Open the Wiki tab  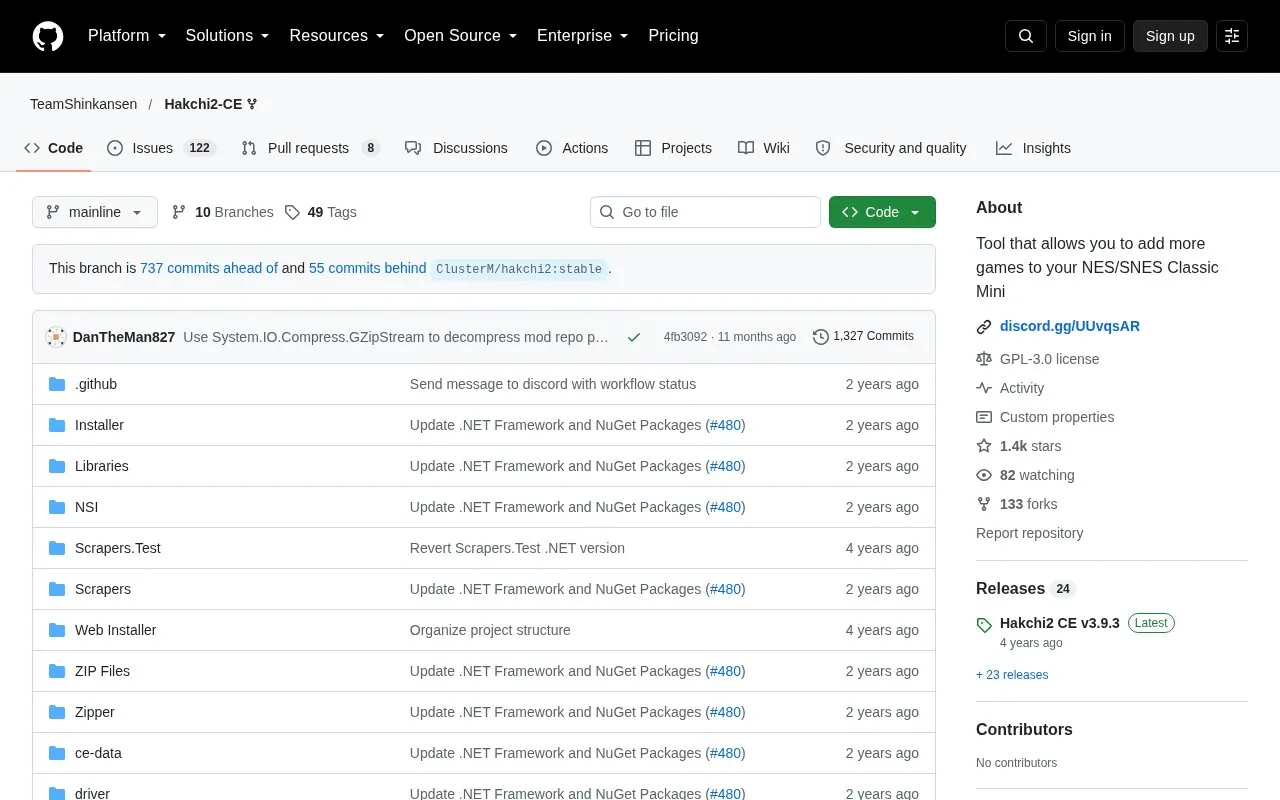[764, 148]
